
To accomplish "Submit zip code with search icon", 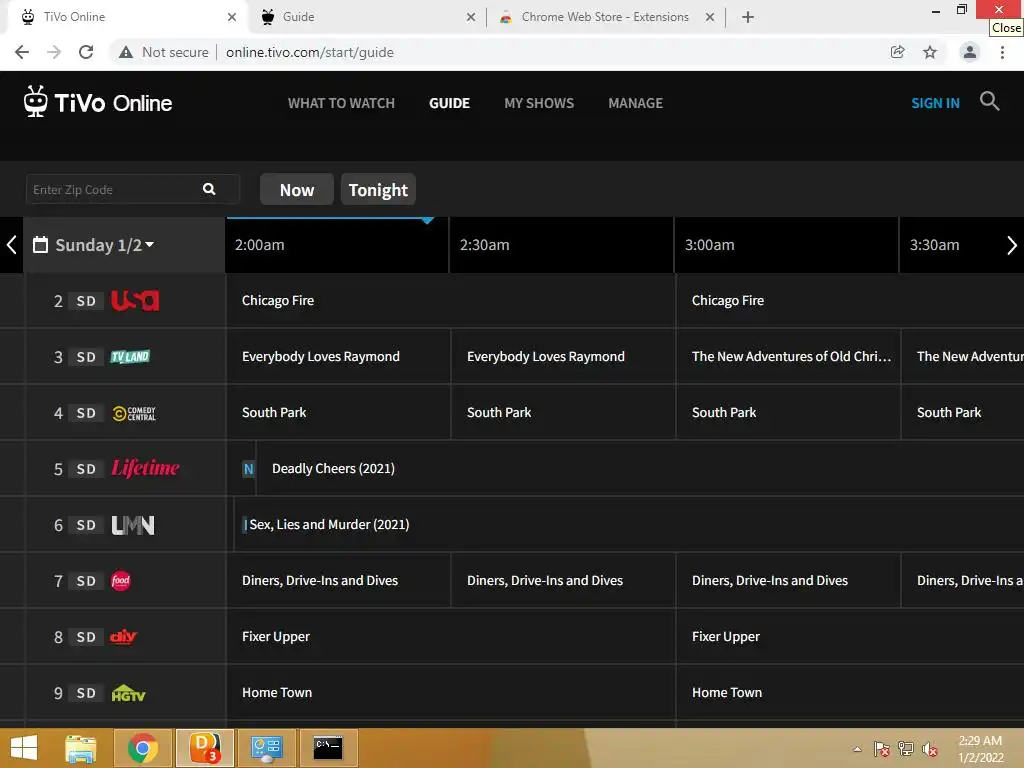I will point(209,189).
